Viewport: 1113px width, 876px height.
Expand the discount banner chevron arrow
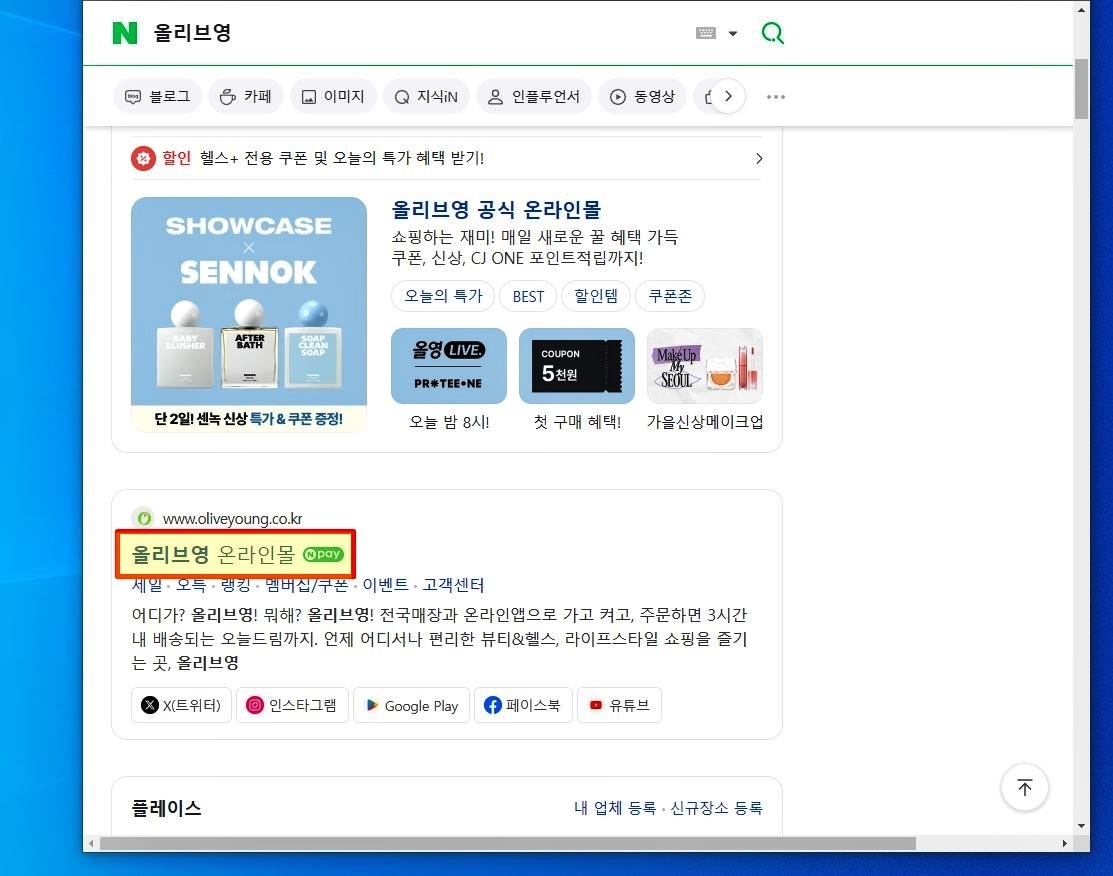click(759, 158)
